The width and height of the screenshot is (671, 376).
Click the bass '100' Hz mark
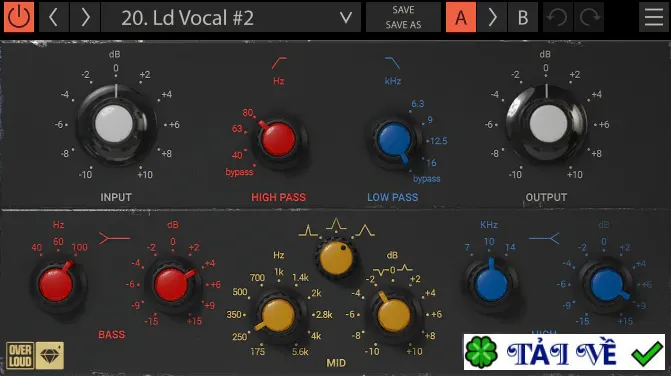coord(80,247)
